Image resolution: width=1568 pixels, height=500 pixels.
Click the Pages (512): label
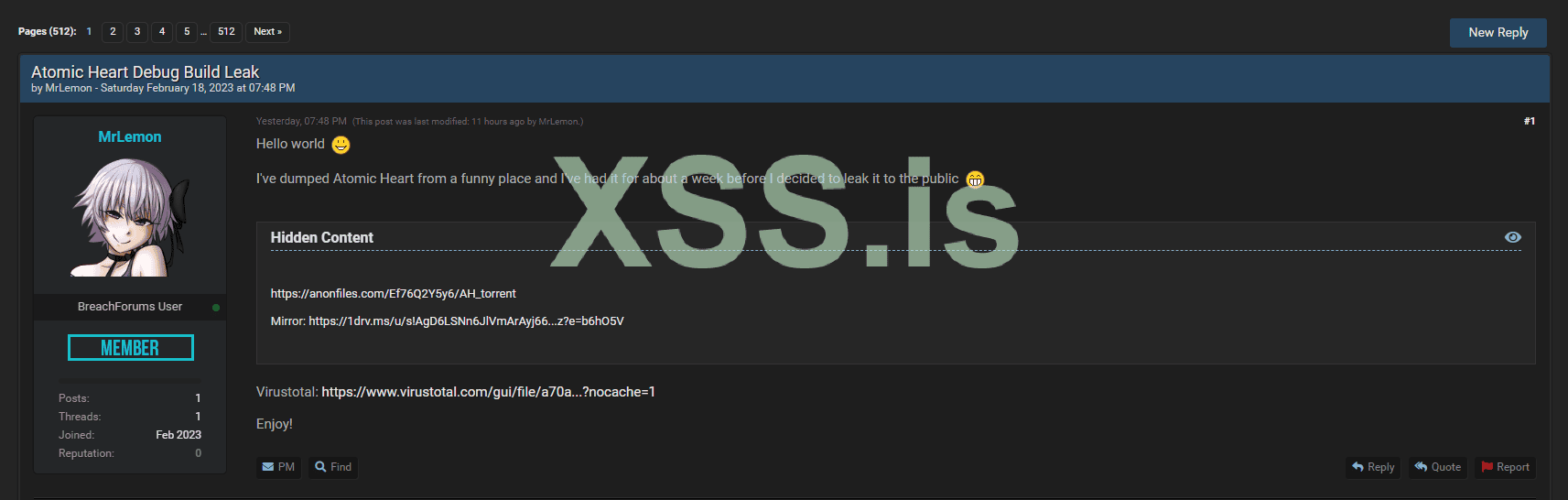tap(48, 31)
